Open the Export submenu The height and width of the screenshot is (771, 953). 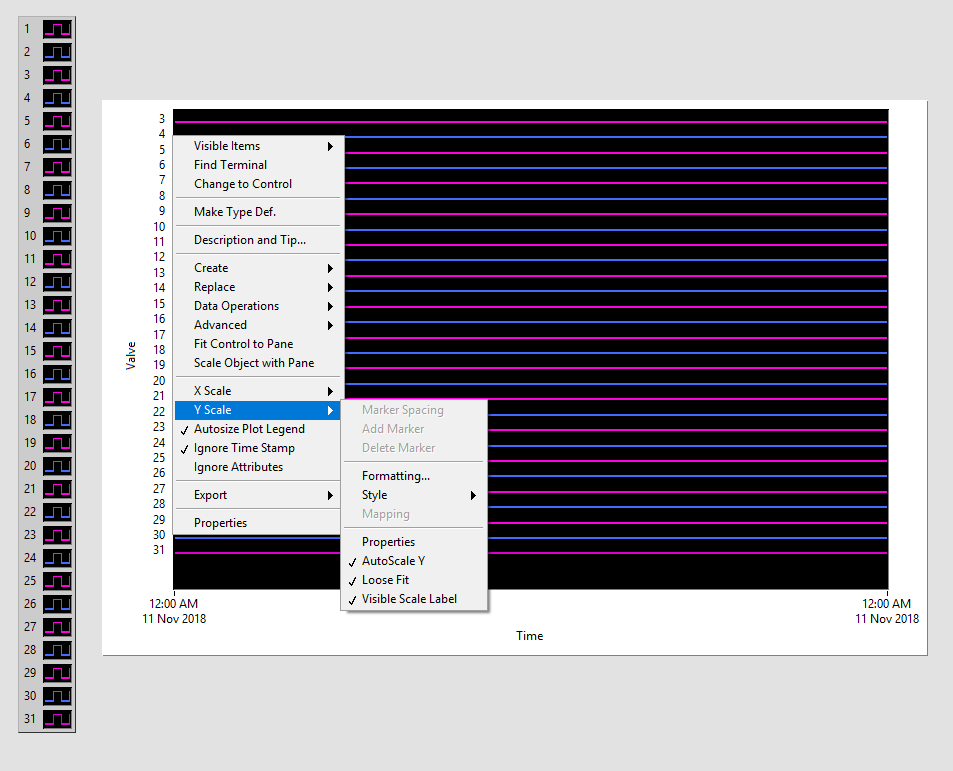point(257,495)
